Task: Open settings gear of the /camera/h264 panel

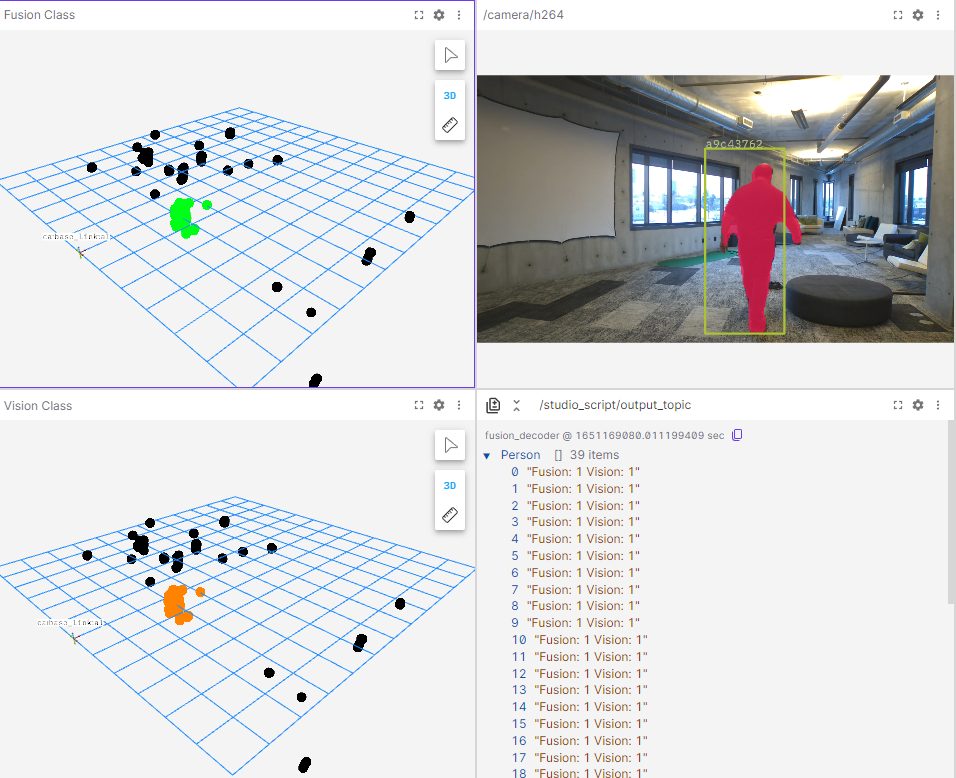Action: (x=918, y=15)
